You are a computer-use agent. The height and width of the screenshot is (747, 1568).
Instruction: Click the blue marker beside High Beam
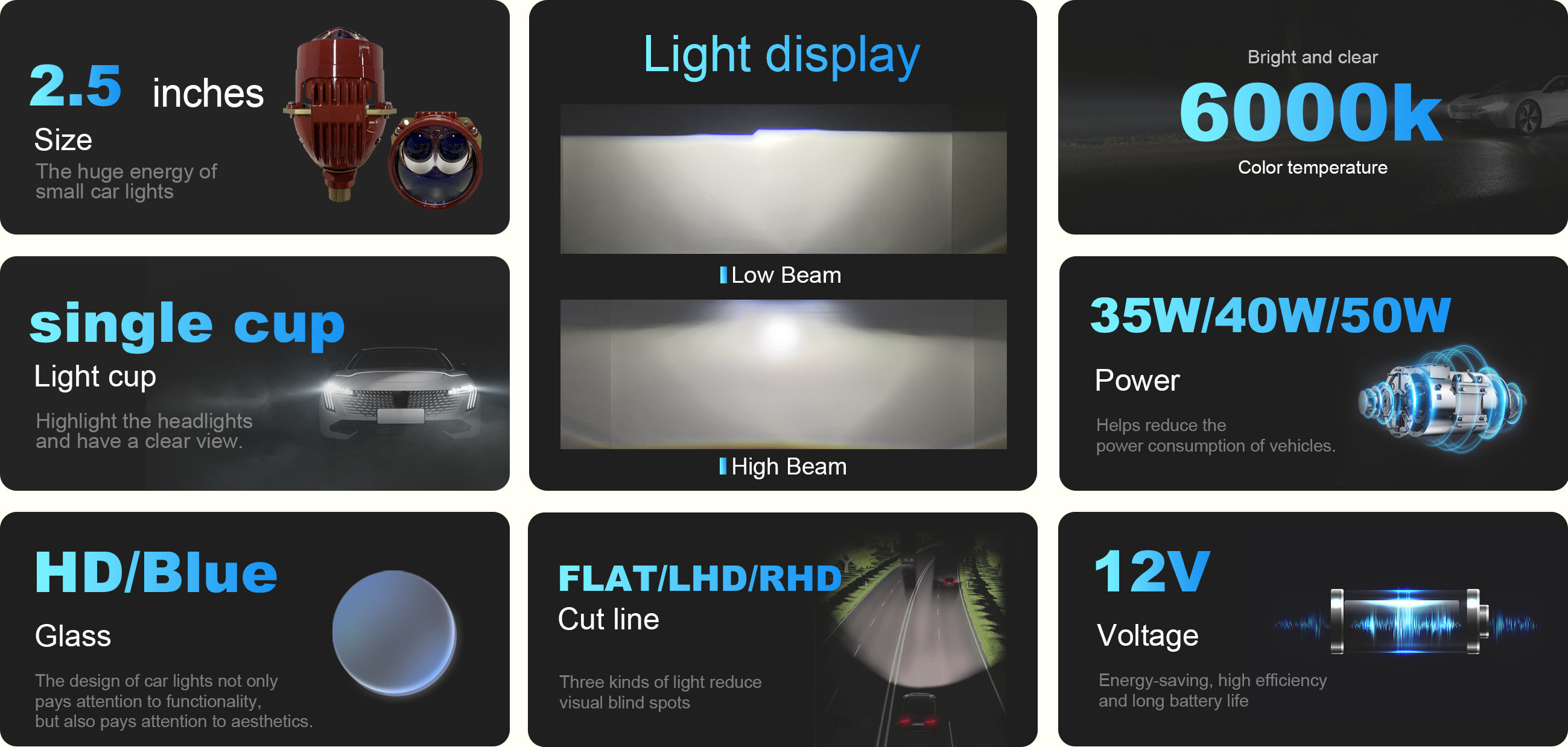click(723, 466)
